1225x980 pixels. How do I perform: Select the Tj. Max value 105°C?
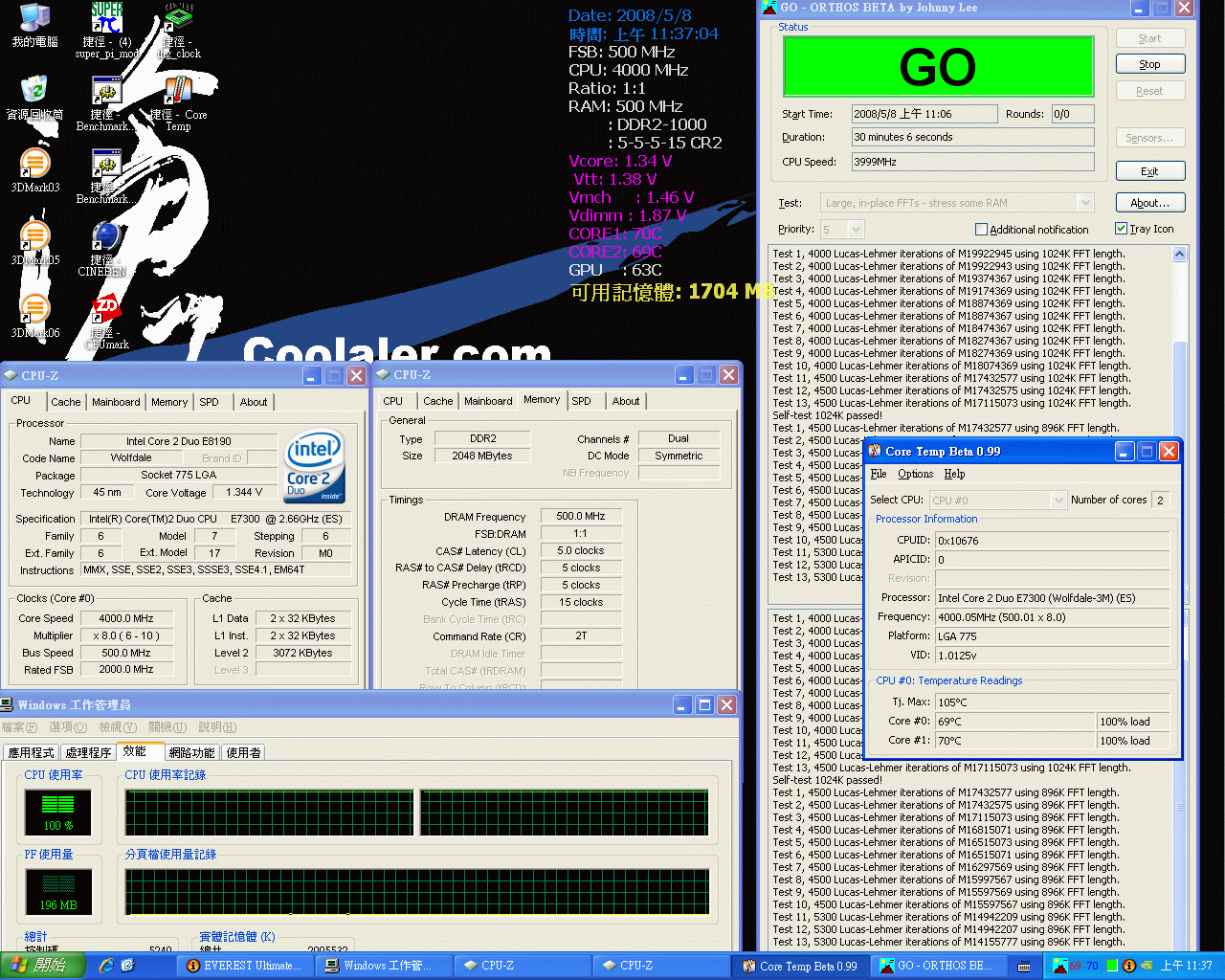point(1053,702)
